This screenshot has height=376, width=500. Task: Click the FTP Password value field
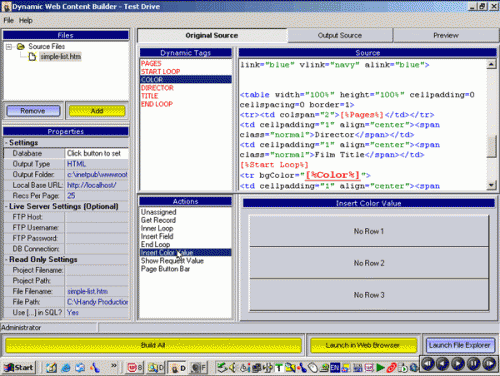coord(97,238)
